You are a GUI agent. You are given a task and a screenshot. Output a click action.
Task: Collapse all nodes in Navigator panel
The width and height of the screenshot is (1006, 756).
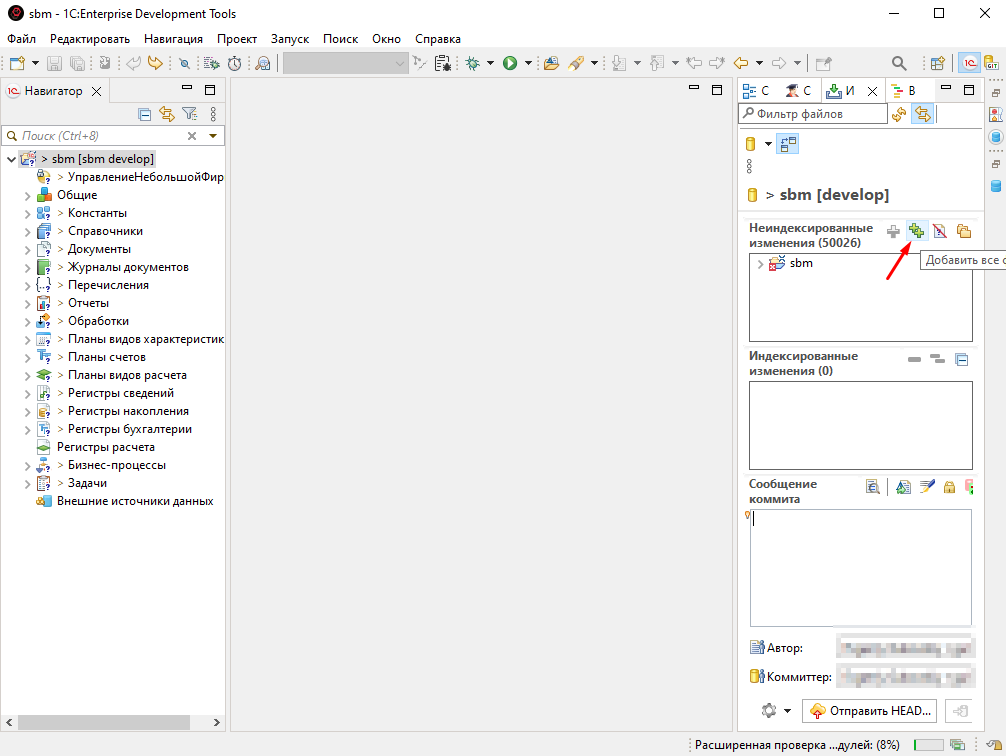click(145, 114)
